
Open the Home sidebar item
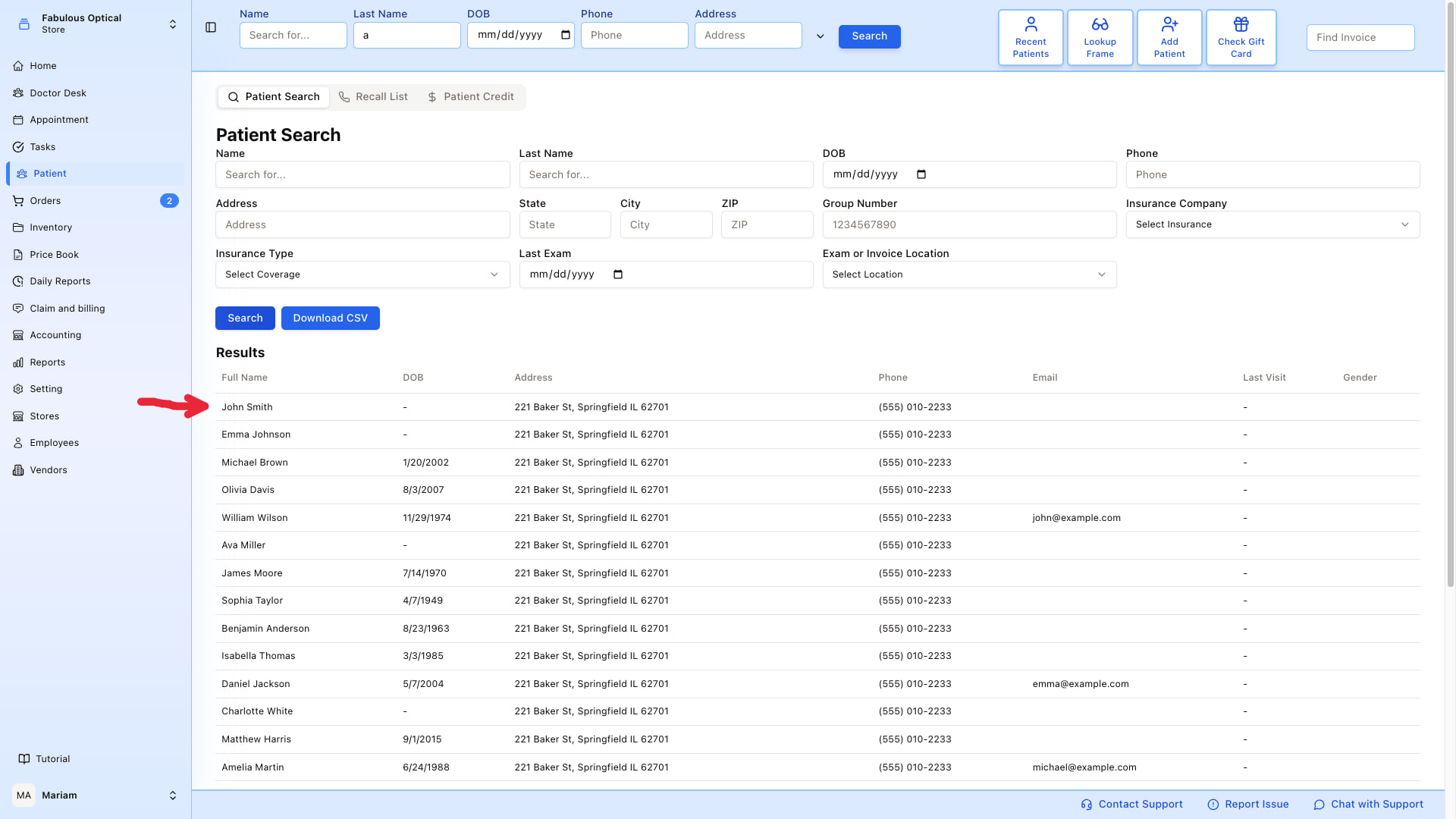(x=96, y=66)
